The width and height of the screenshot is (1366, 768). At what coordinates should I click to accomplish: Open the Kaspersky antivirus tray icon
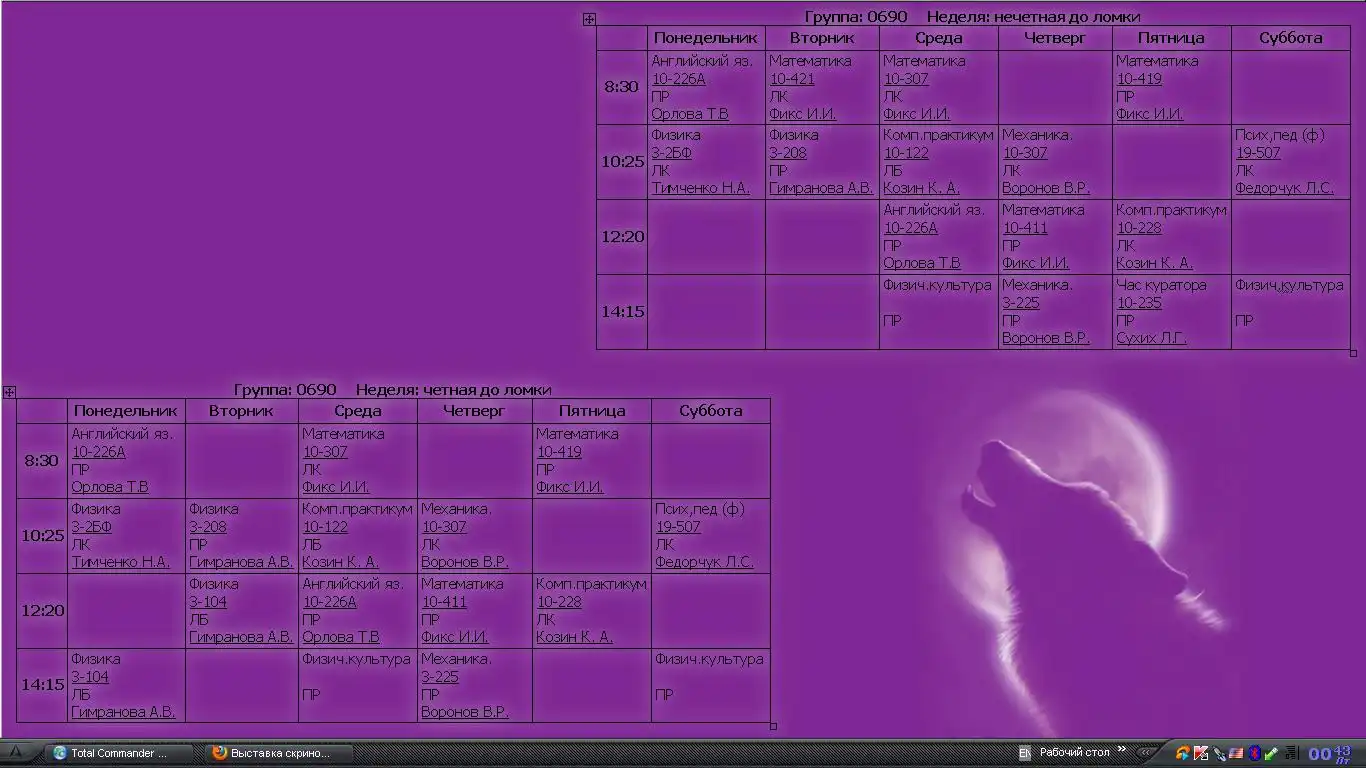(1201, 753)
